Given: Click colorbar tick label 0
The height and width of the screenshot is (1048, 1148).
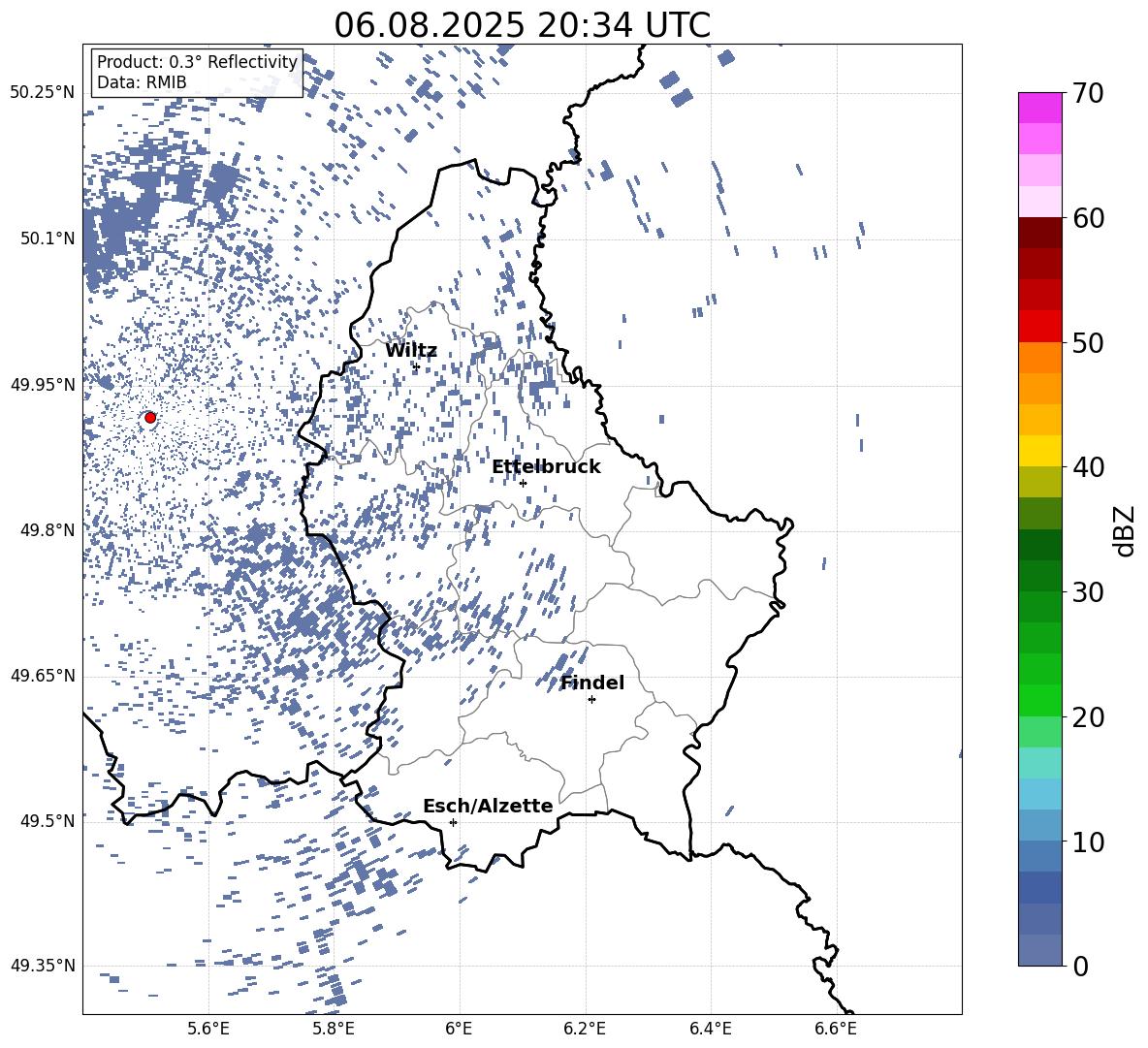Looking at the screenshot, I should tap(1080, 966).
